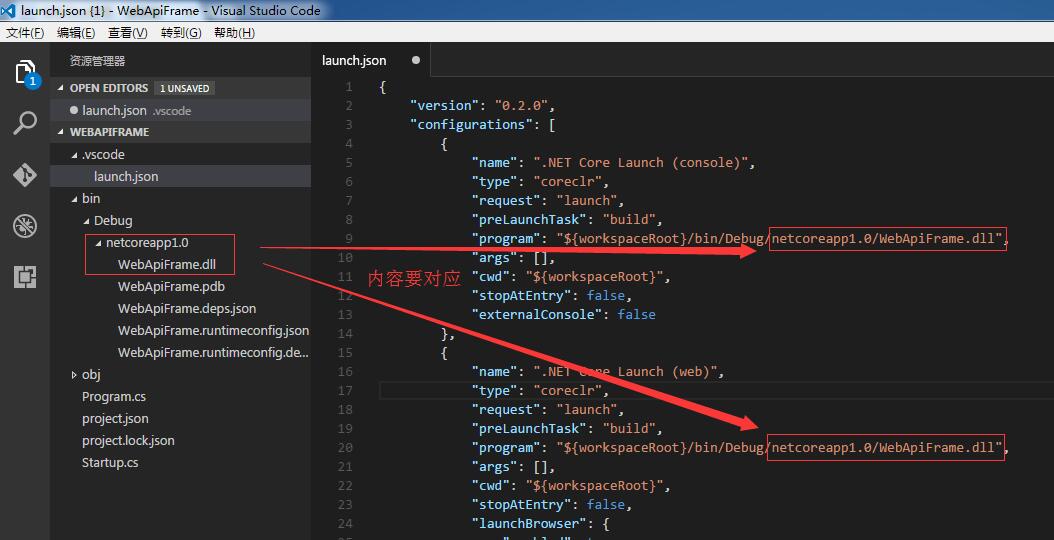This screenshot has width=1054, height=540.
Task: Click "version" key on line 2
Action: pyautogui.click(x=444, y=106)
